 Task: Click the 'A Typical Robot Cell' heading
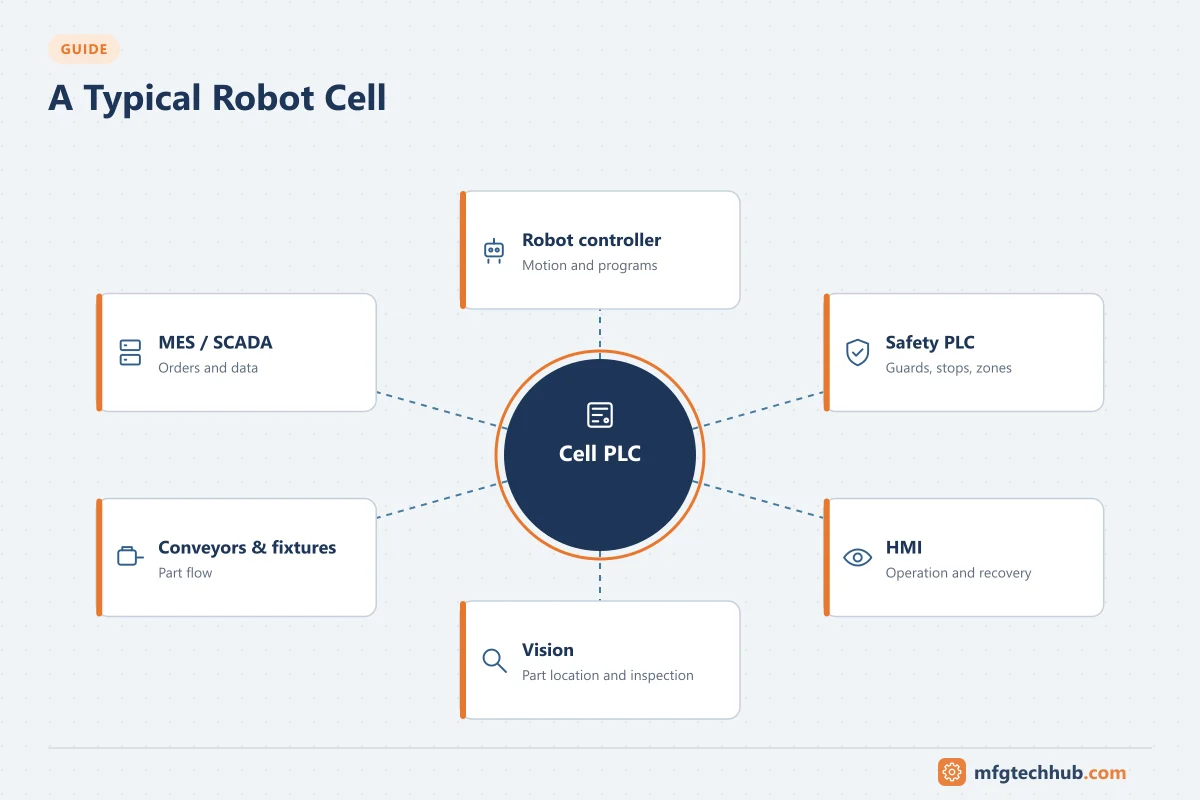217,98
